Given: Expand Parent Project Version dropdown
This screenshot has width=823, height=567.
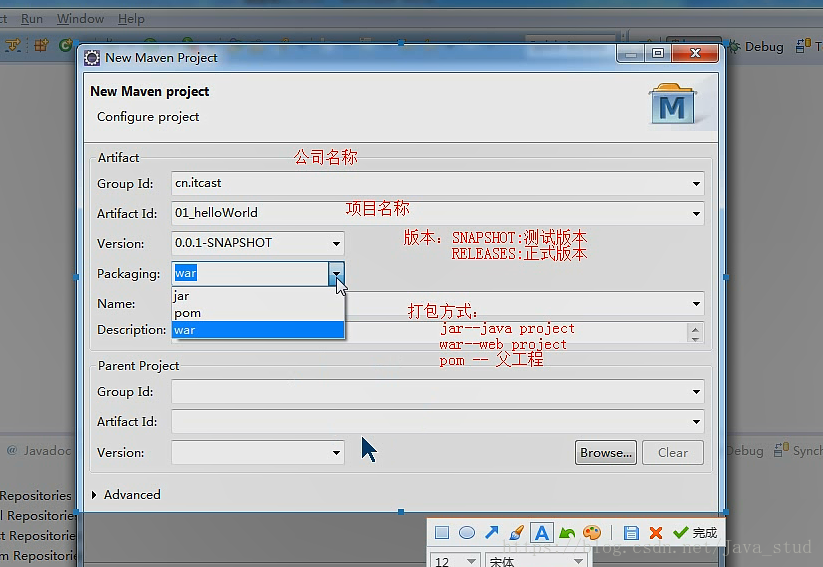Looking at the screenshot, I should (336, 453).
